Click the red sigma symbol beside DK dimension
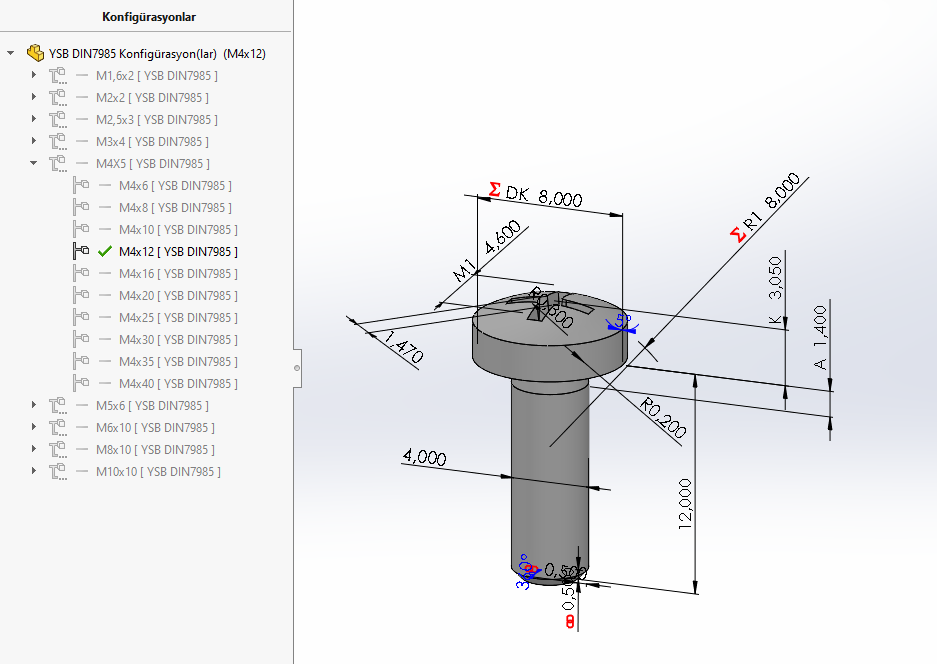 494,188
